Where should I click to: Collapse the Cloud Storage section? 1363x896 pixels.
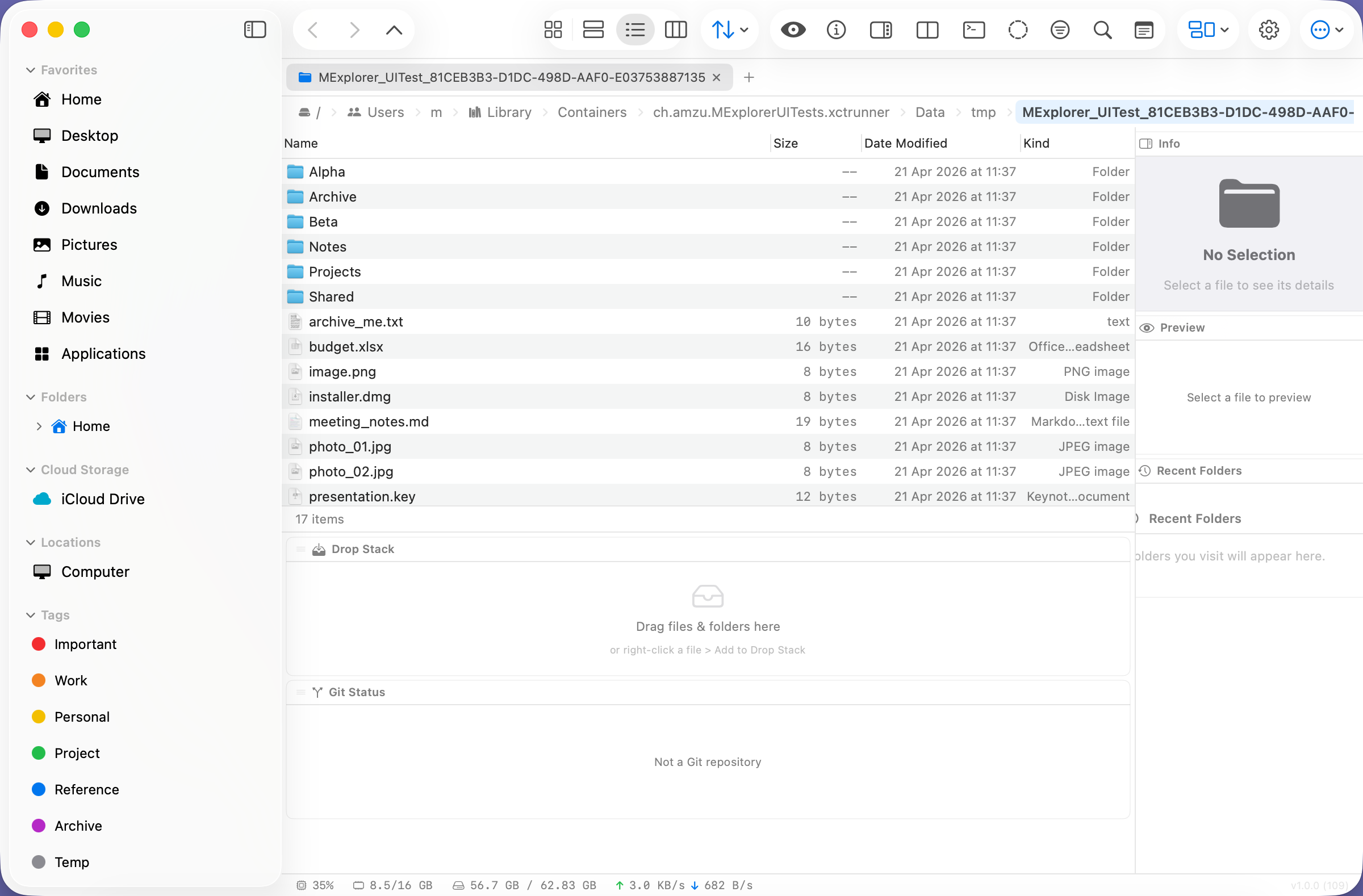pyautogui.click(x=30, y=470)
